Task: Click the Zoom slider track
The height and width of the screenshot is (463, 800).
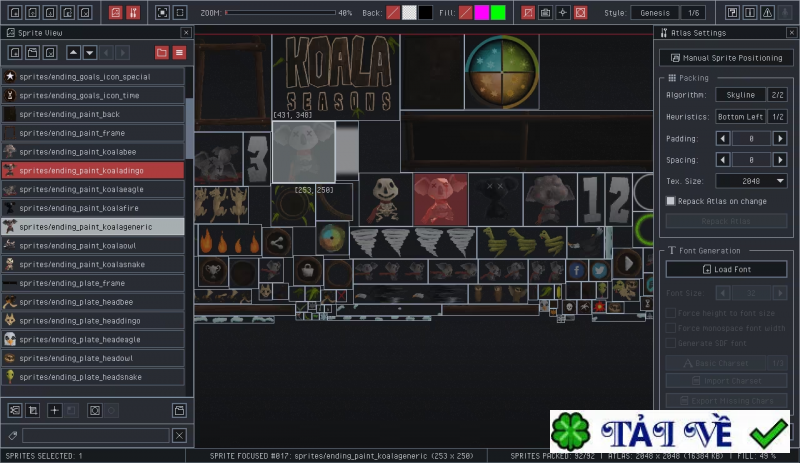Action: coord(280,13)
